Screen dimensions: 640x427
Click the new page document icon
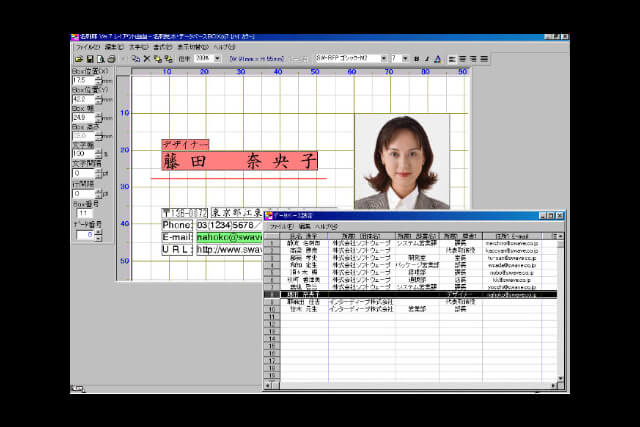tap(100, 59)
